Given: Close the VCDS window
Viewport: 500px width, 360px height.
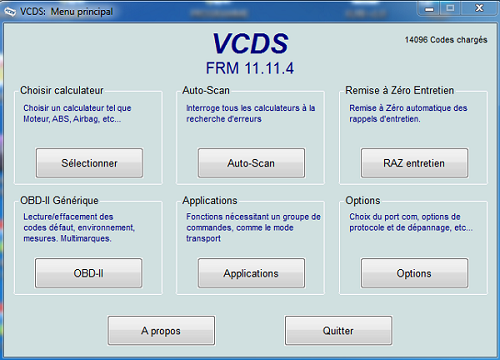Looking at the screenshot, I should point(479,8).
